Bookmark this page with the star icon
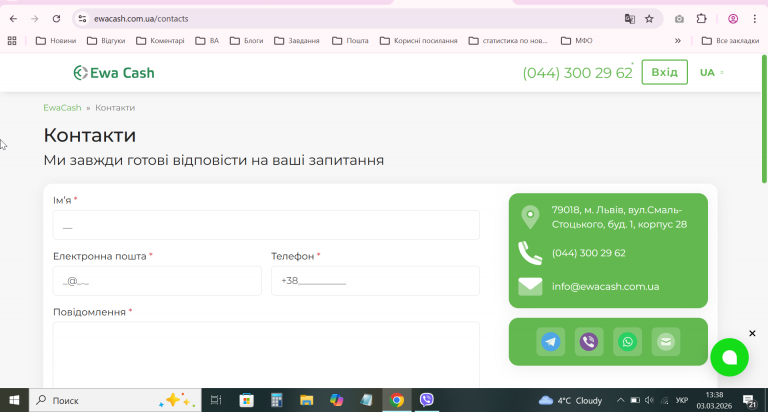Image resolution: width=768 pixels, height=412 pixels. 649,19
